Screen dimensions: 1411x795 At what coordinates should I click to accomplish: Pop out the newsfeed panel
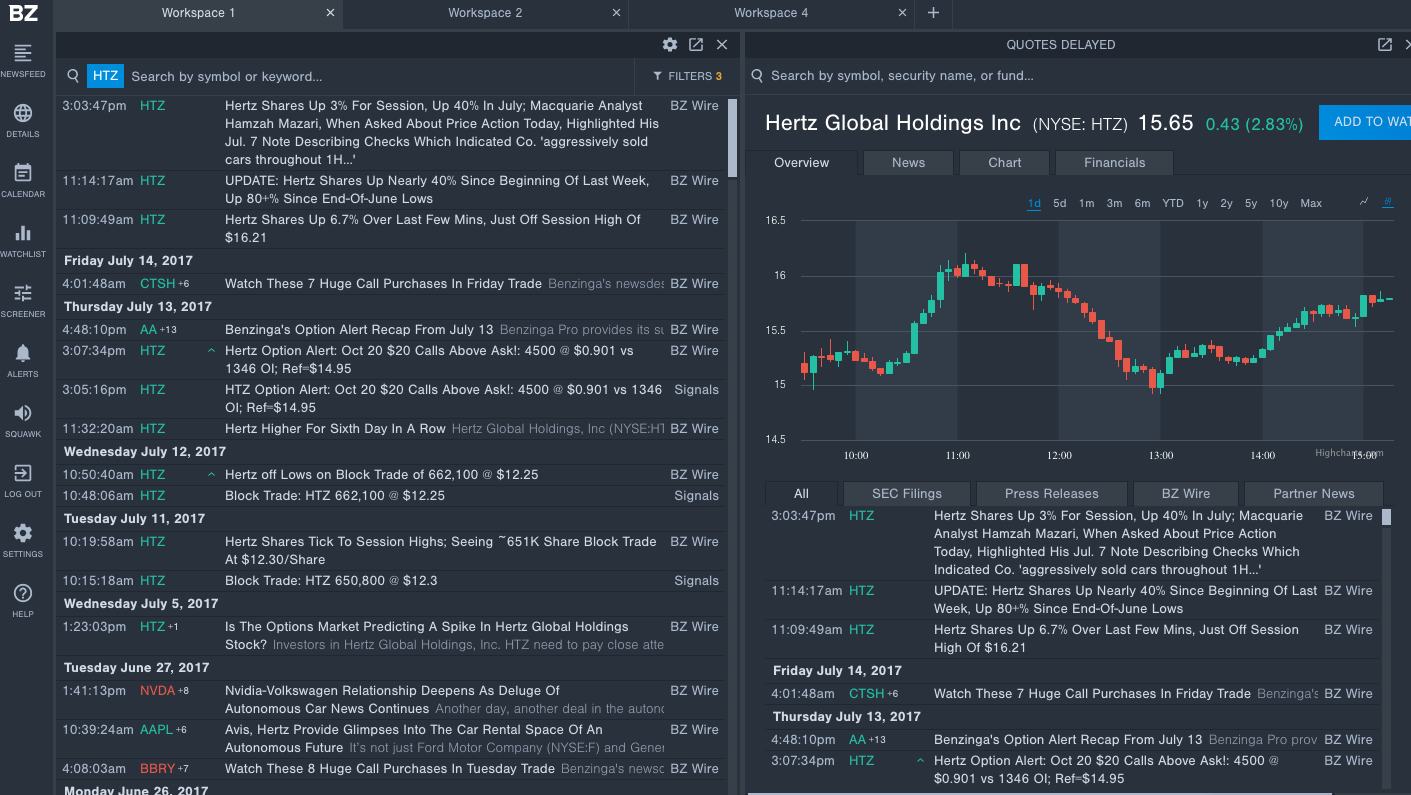click(696, 44)
